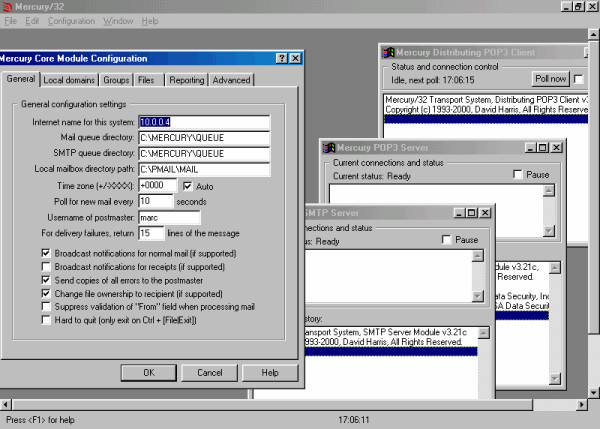Check the Hard to quit option
600x429 pixels.
46,322
